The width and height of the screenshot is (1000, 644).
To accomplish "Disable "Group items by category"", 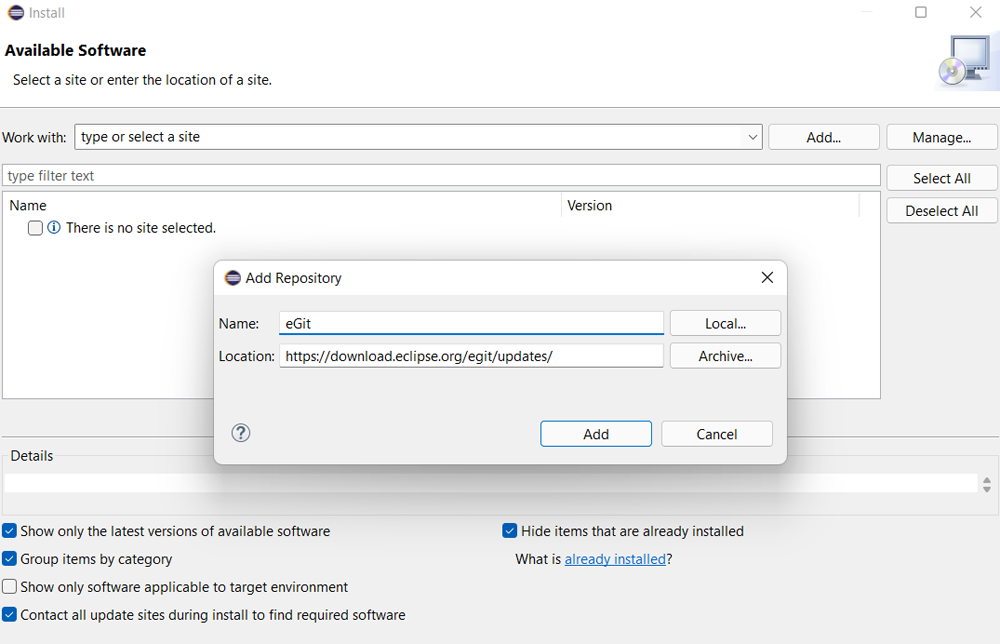I will pos(9,559).
